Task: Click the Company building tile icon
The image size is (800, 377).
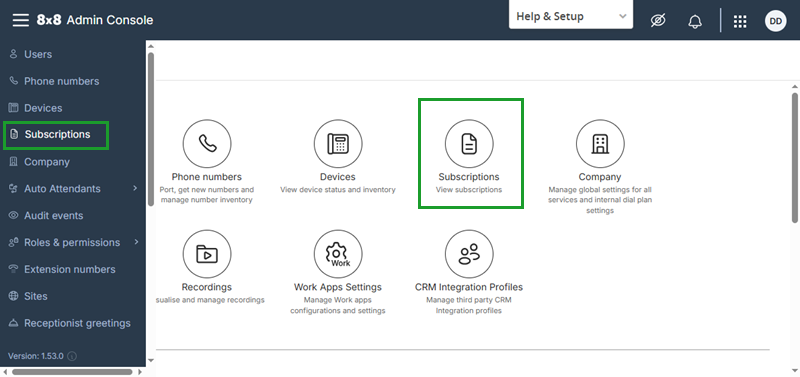Action: [601, 144]
